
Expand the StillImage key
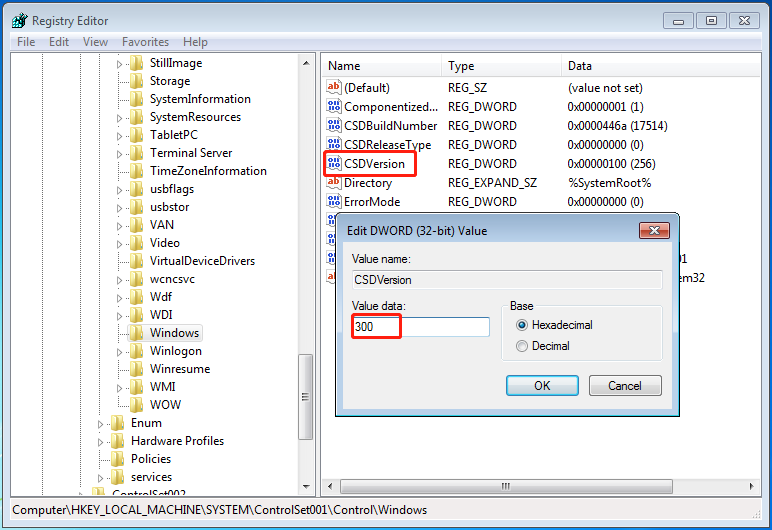pyautogui.click(x=119, y=64)
